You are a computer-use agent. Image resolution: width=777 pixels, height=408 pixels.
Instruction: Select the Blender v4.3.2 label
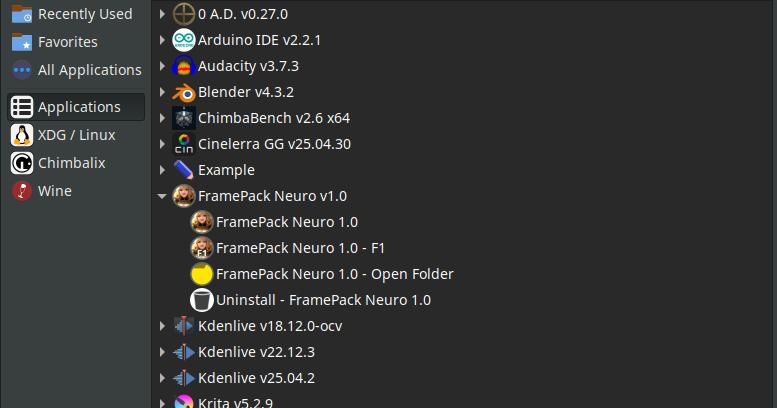click(246, 92)
